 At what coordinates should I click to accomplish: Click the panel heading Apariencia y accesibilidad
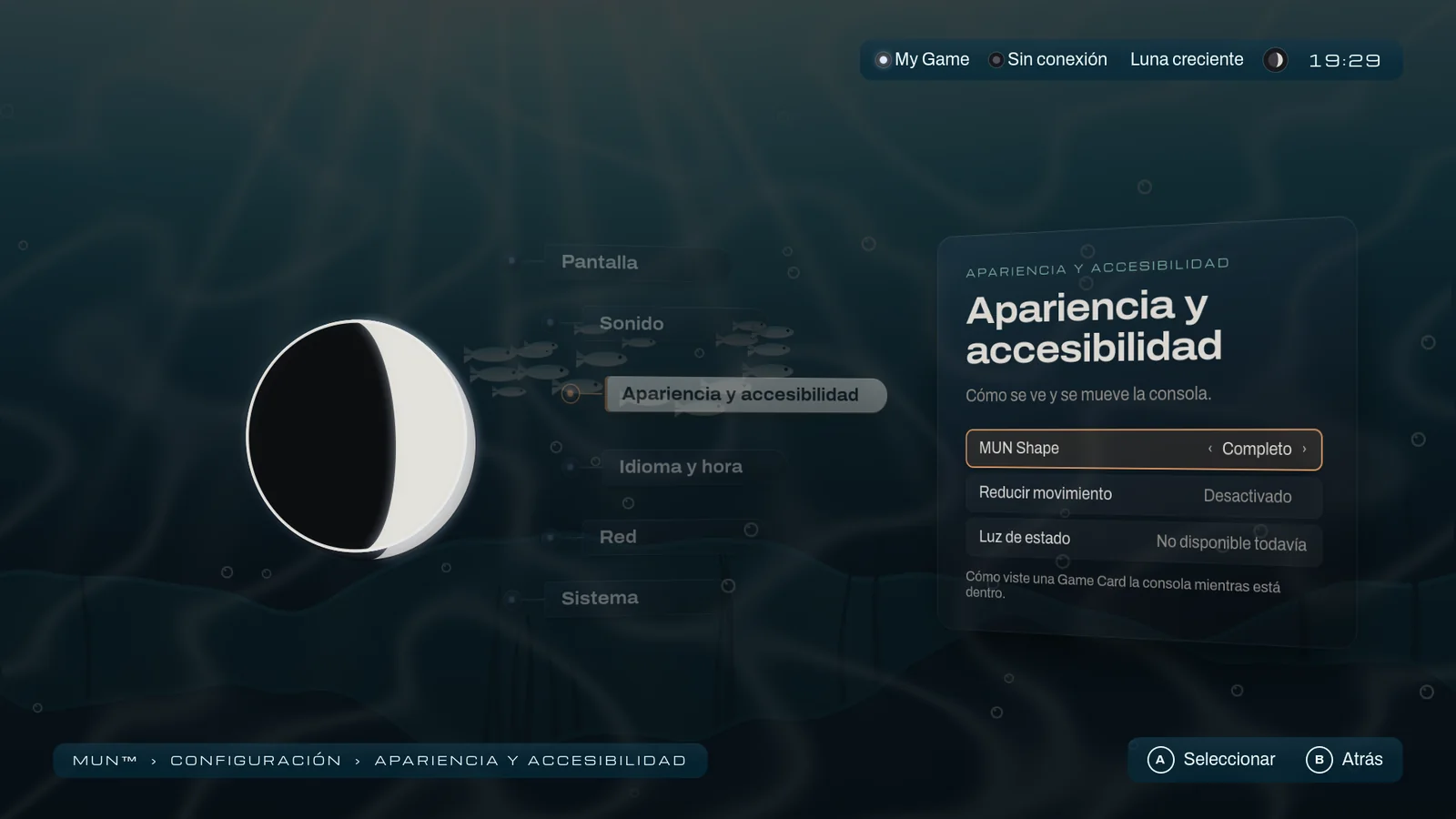tap(1094, 328)
